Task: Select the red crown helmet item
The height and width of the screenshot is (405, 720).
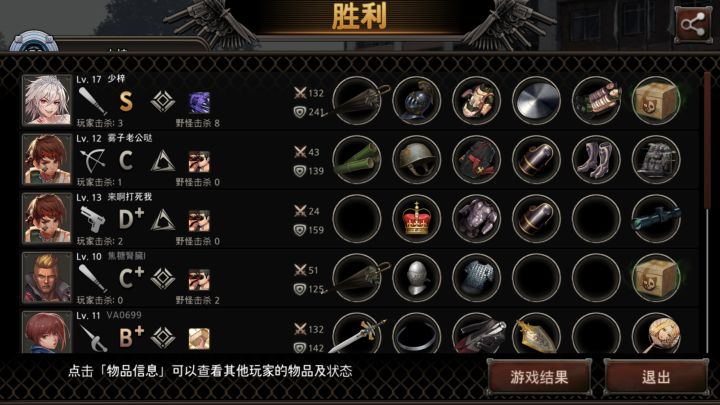Action: [416, 219]
